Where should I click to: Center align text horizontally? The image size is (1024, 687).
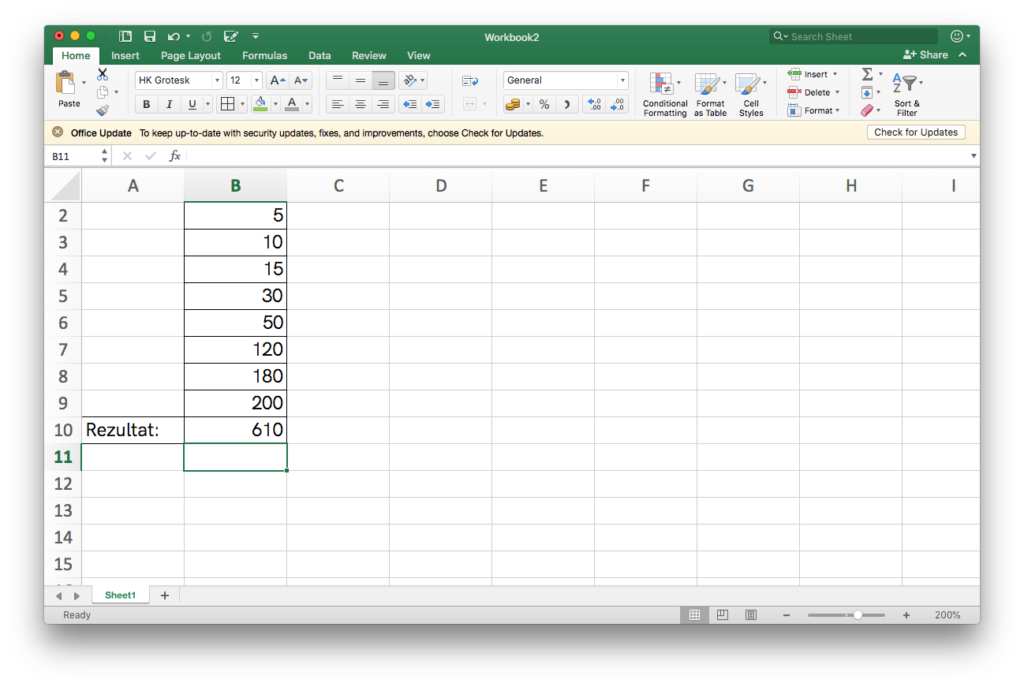pos(360,104)
